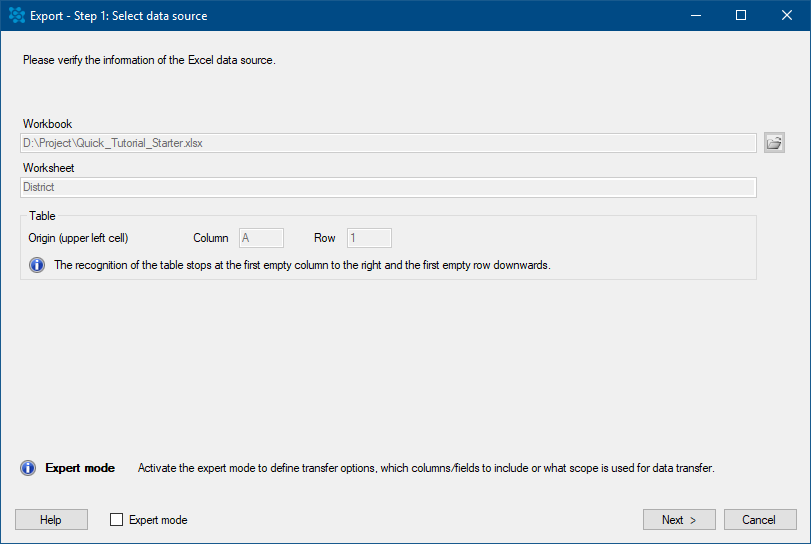Click the application logo in the title bar
This screenshot has width=811, height=544.
tap(17, 16)
